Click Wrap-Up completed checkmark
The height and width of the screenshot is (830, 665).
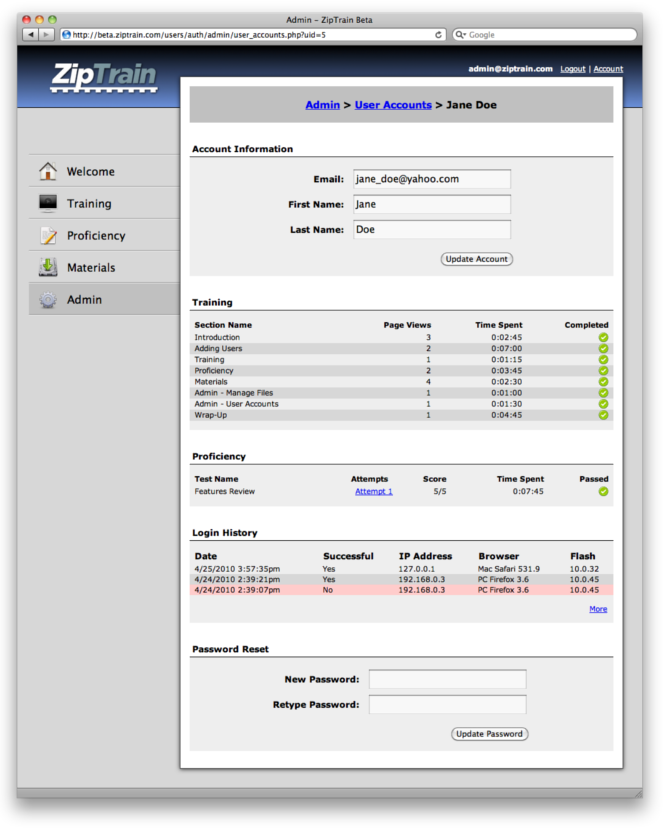603,415
